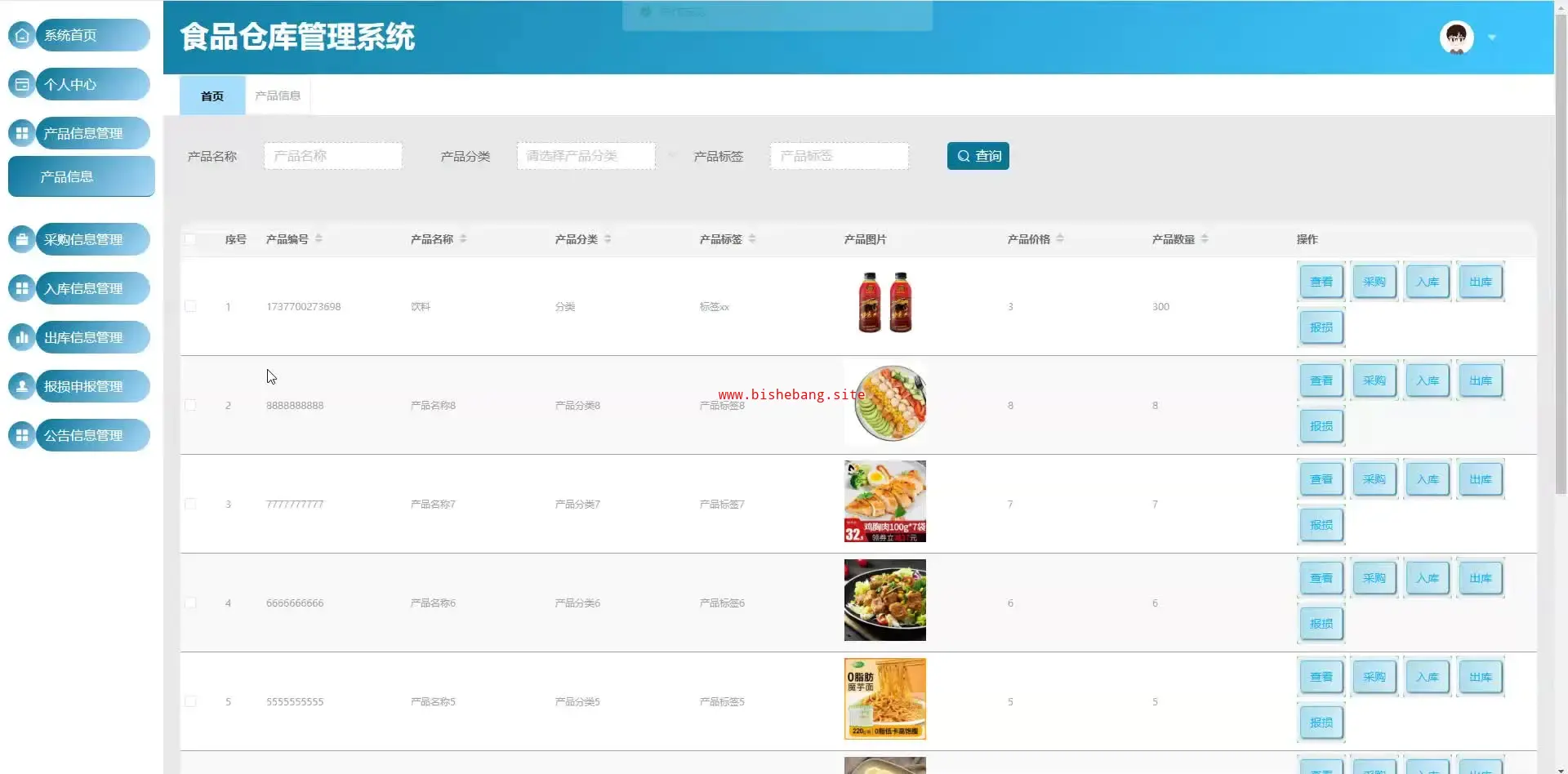Click the user icon beside 报损申报管理
This screenshot has height=774, width=1568.
22,386
